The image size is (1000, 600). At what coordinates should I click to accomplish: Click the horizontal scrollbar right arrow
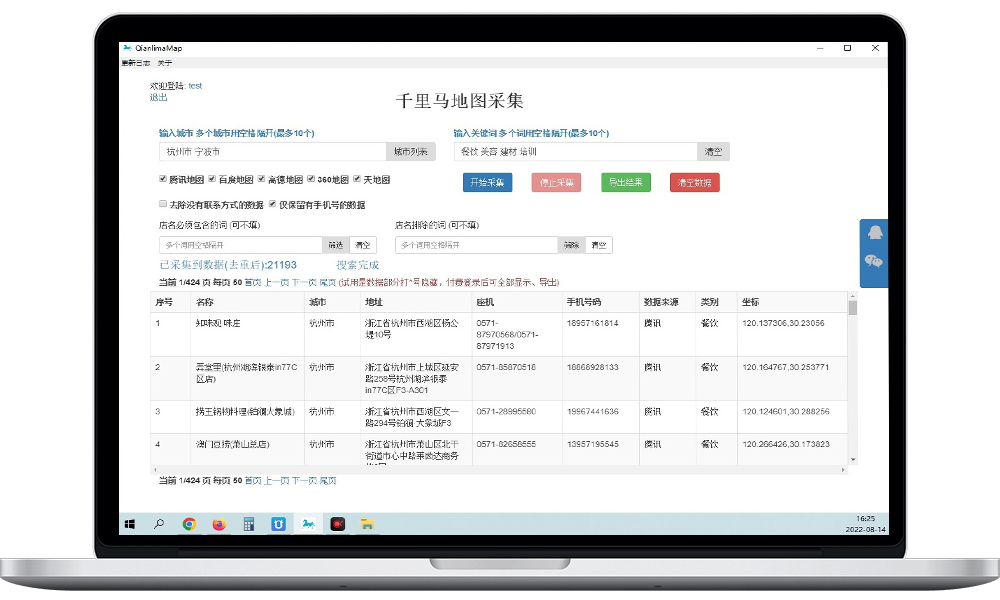click(x=843, y=470)
